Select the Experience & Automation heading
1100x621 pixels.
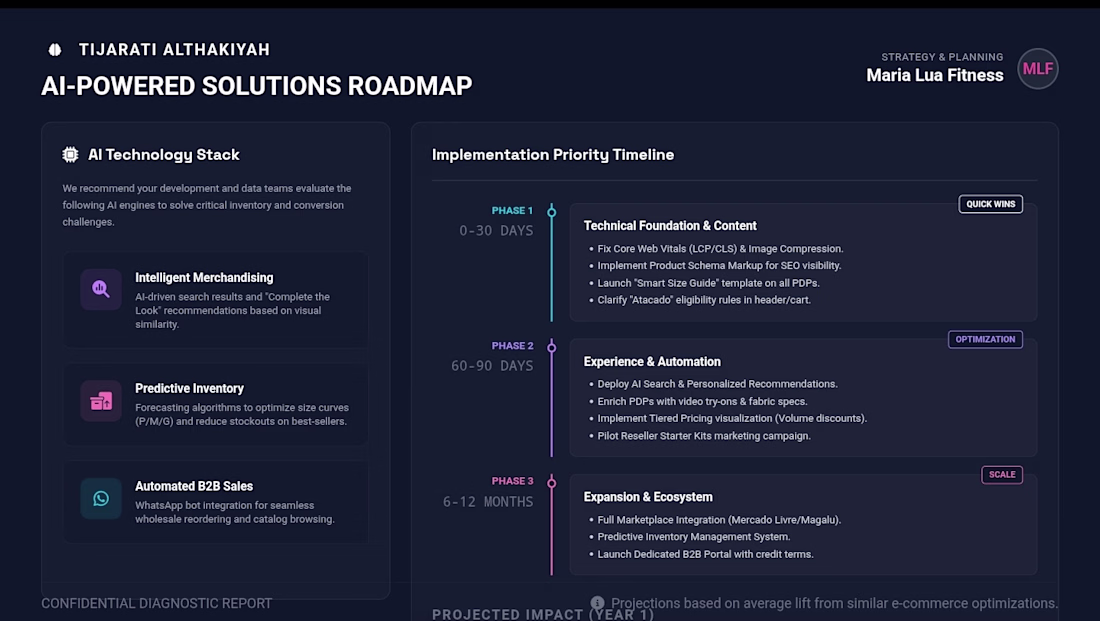pos(652,362)
